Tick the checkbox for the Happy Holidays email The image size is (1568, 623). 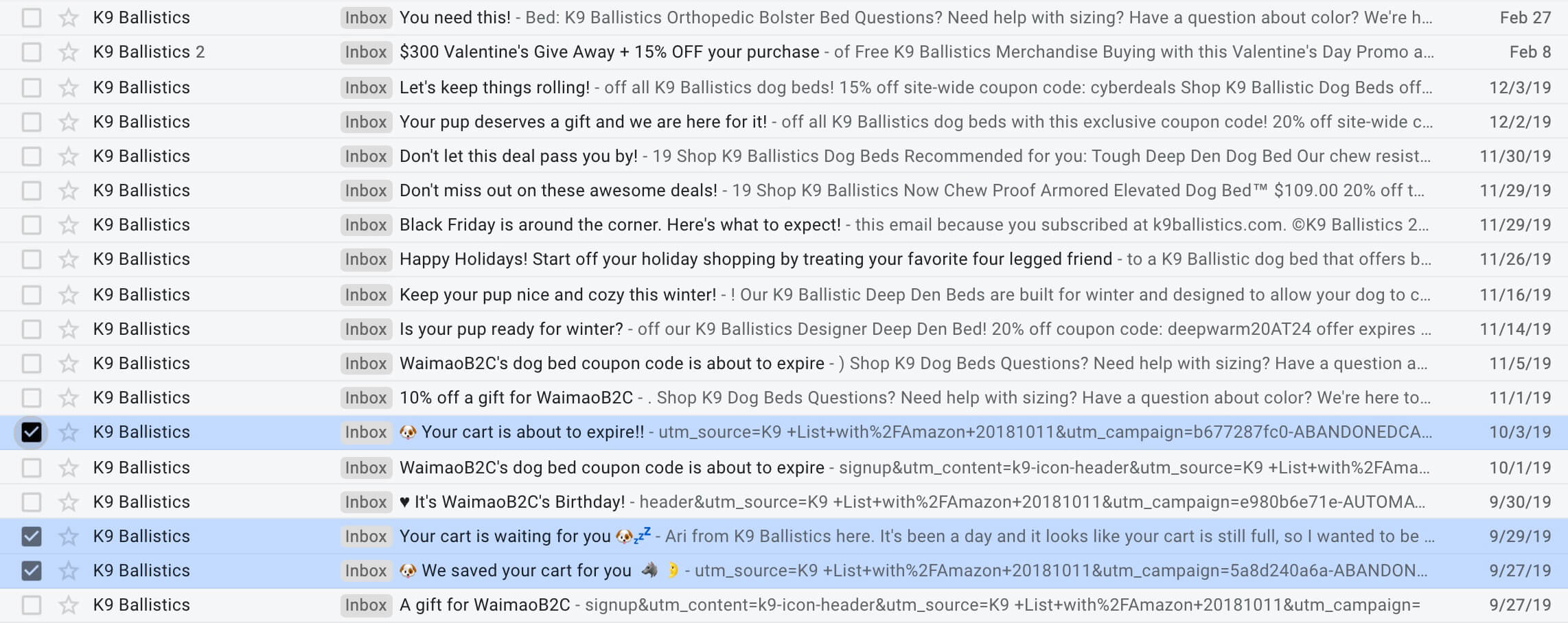point(31,259)
